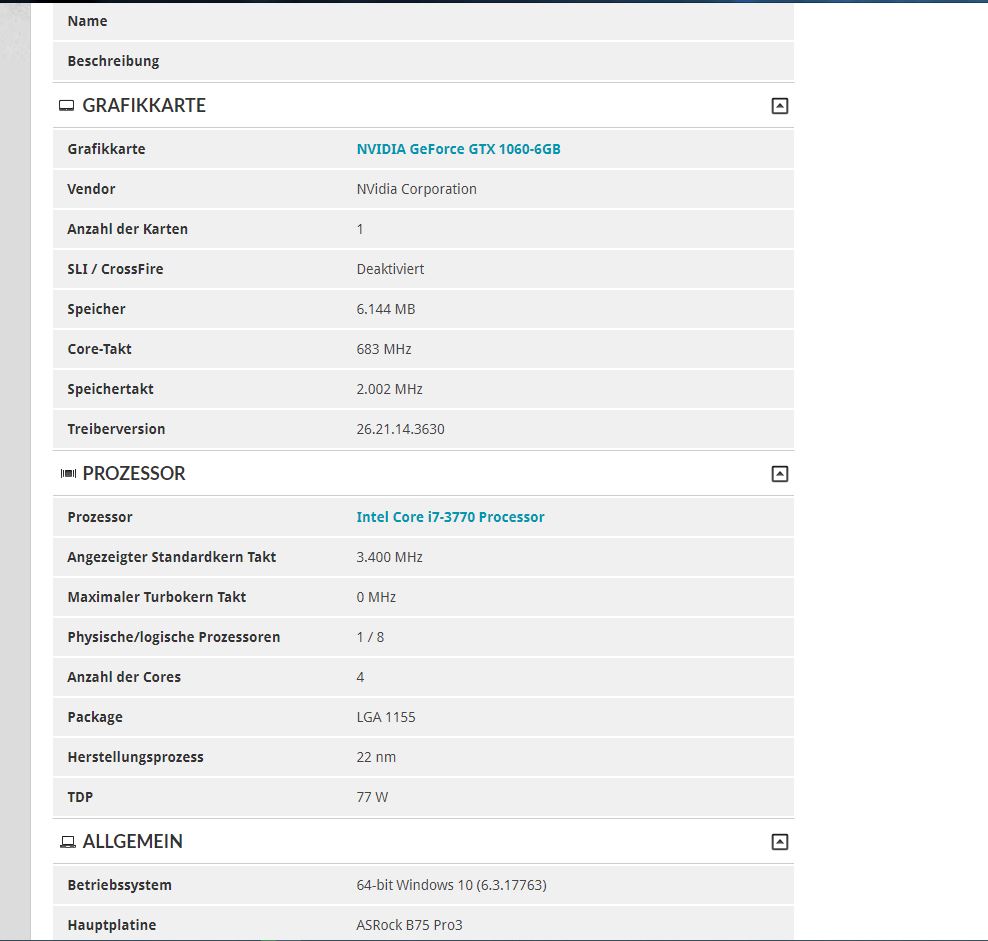Click the Anzahl der Karten label

(x=127, y=229)
